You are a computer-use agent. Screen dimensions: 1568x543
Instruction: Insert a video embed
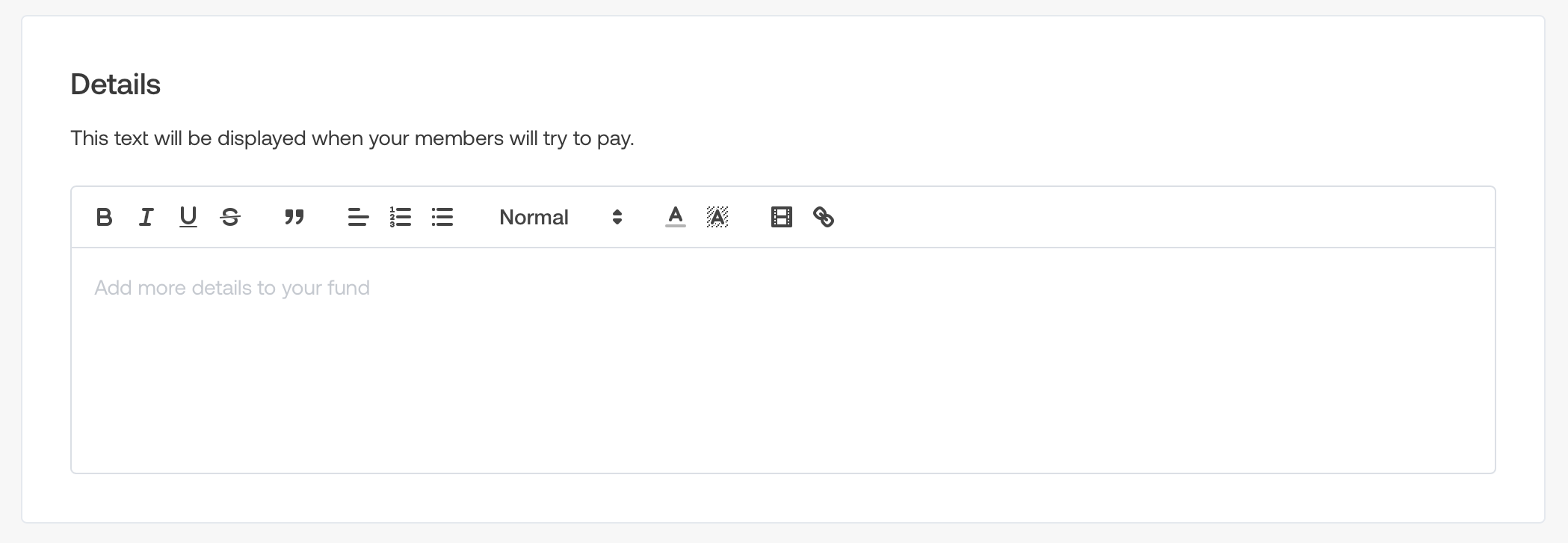pos(782,218)
